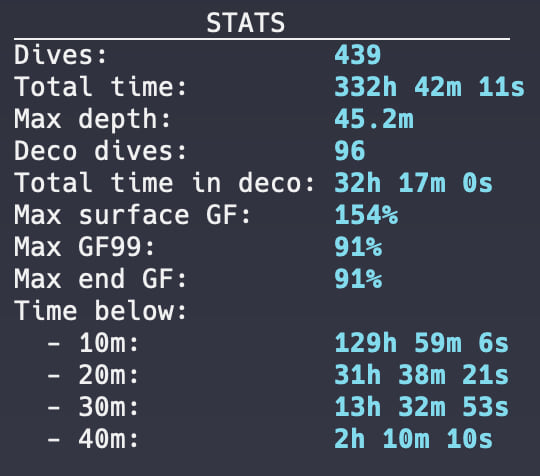This screenshot has width=540, height=476.
Task: Select the 'Total time in deco:' label
Action: coord(164,183)
